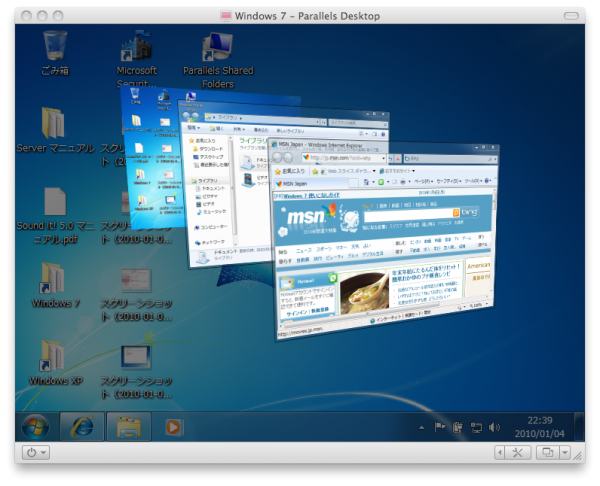Select コンピューター in the Explorer navigation pane
This screenshot has width=600, height=486.
[211, 227]
